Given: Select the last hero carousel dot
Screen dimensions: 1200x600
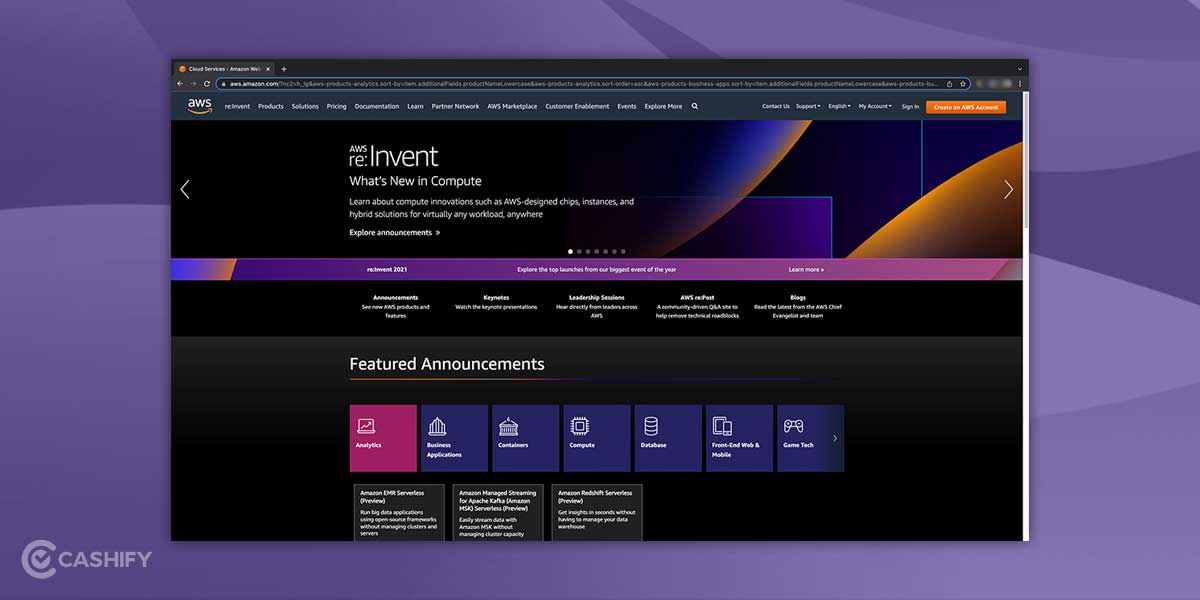Looking at the screenshot, I should (623, 252).
